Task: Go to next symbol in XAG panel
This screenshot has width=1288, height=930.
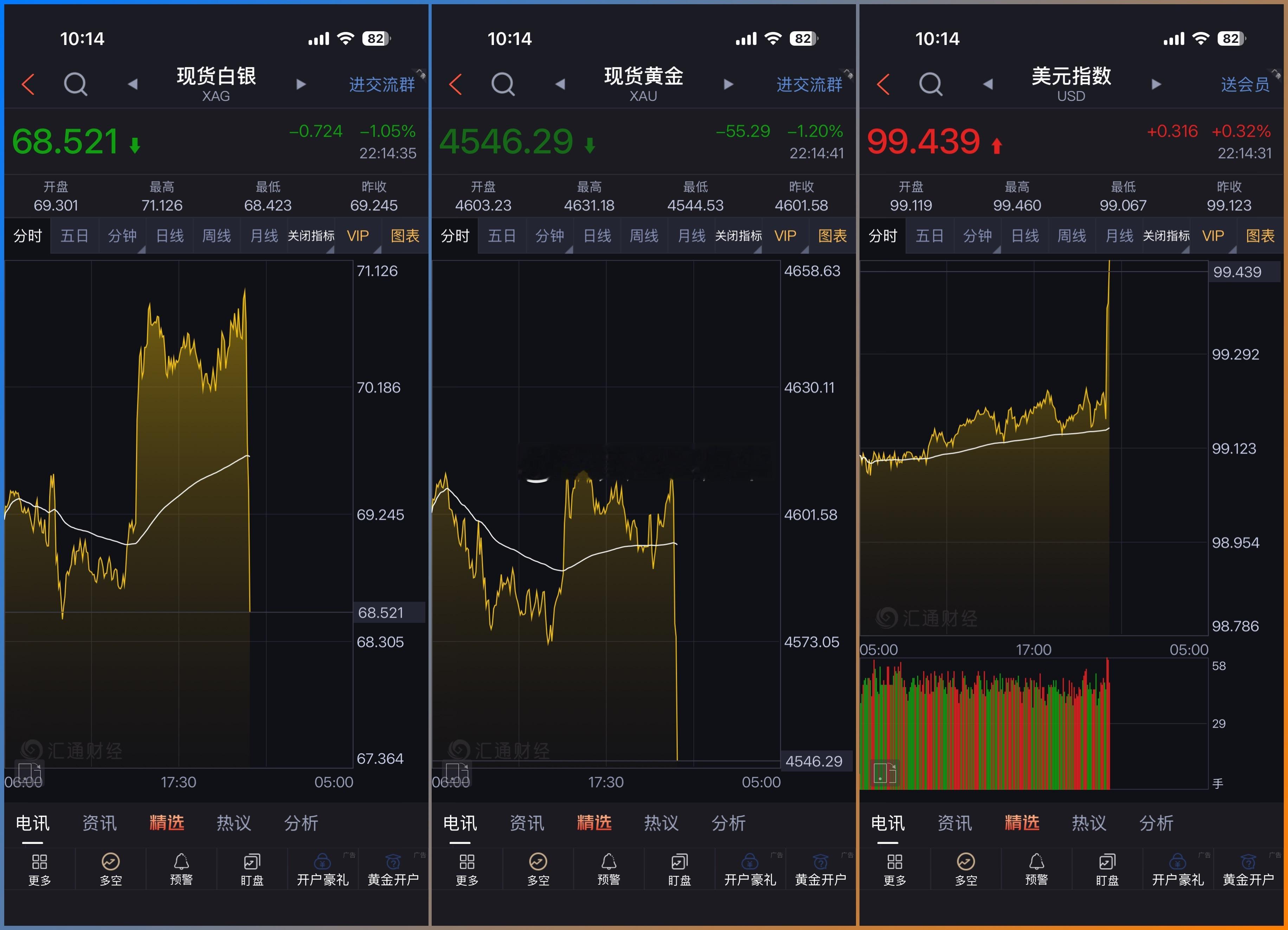Action: (x=301, y=84)
